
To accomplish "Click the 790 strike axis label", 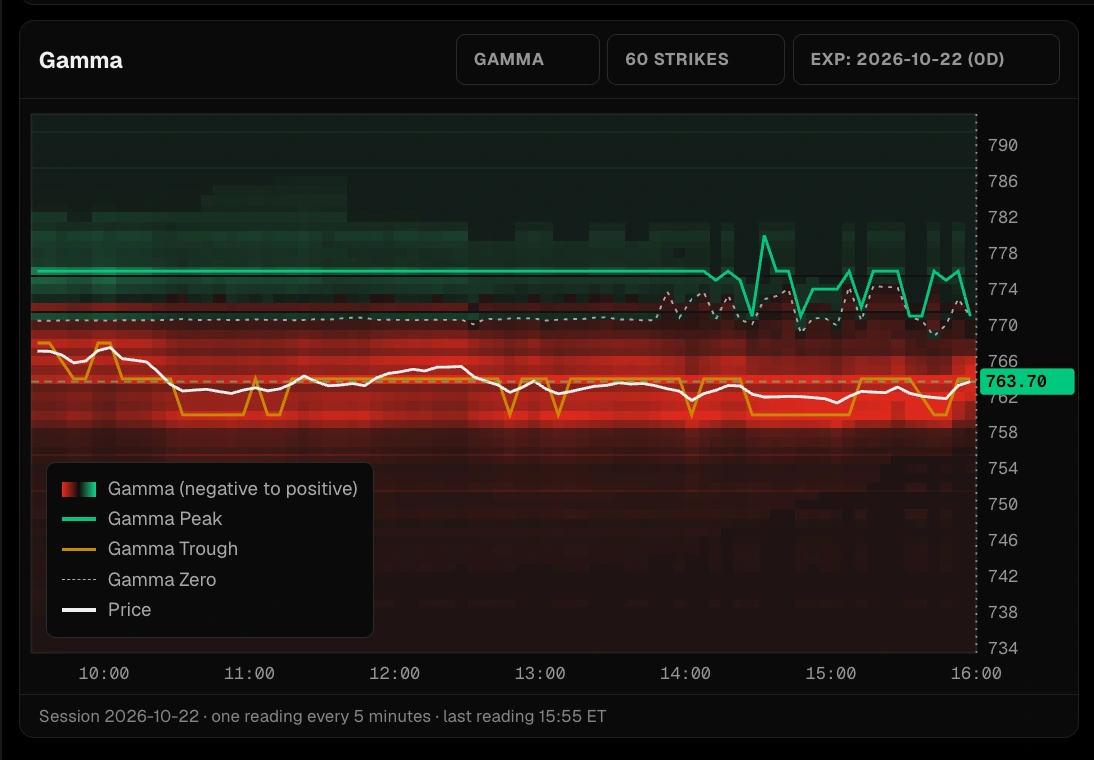I will click(x=1003, y=145).
